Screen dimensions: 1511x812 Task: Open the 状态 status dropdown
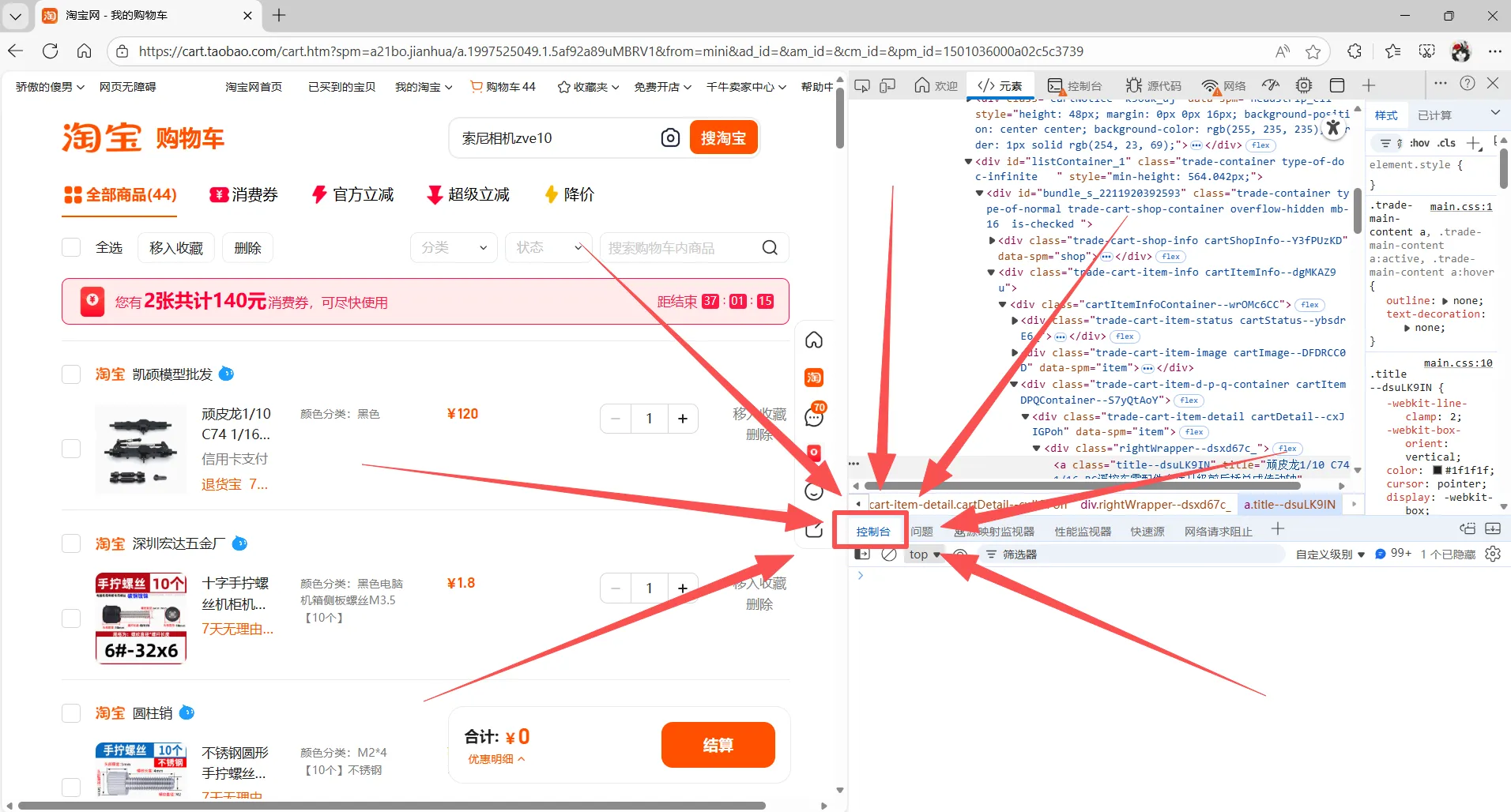click(548, 248)
